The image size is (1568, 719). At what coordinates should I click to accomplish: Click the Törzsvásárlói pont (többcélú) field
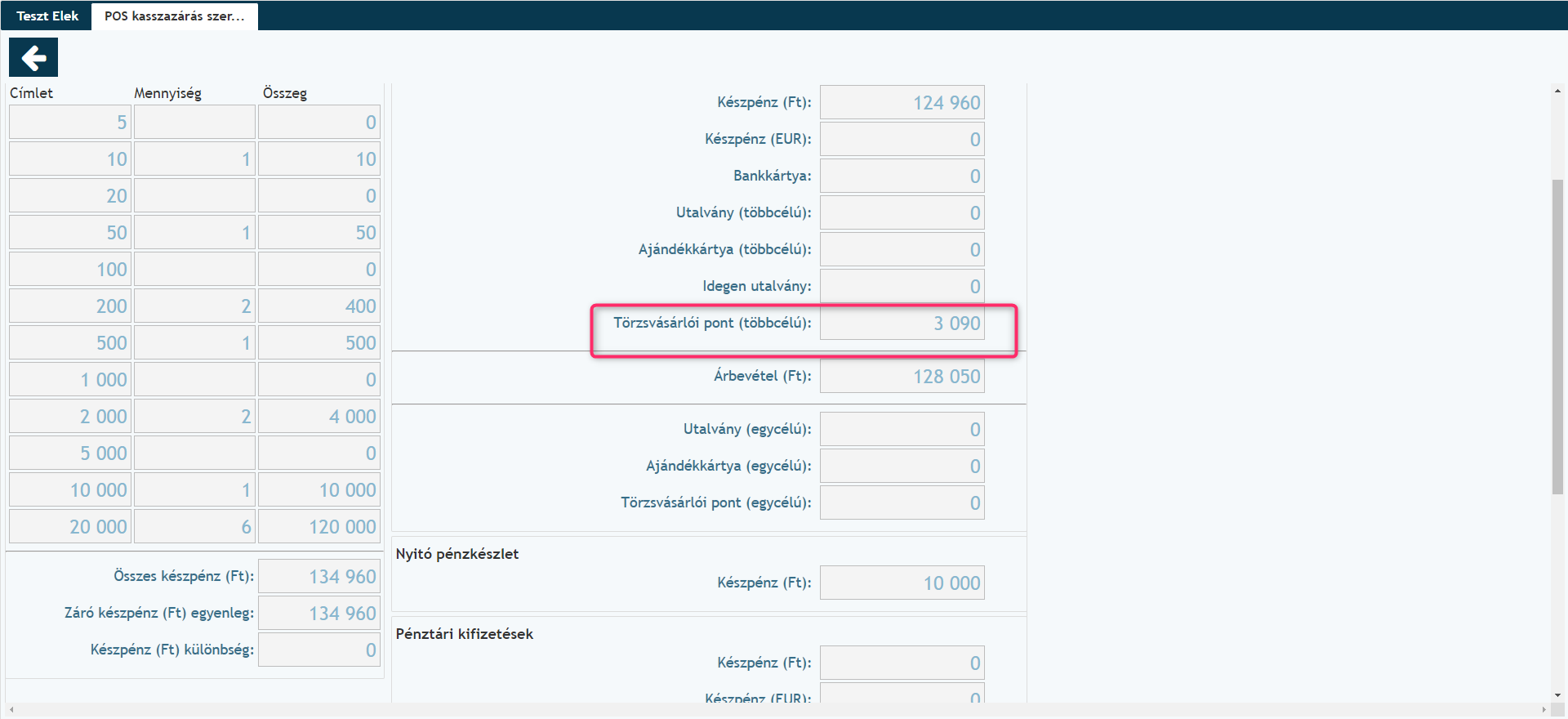point(902,324)
